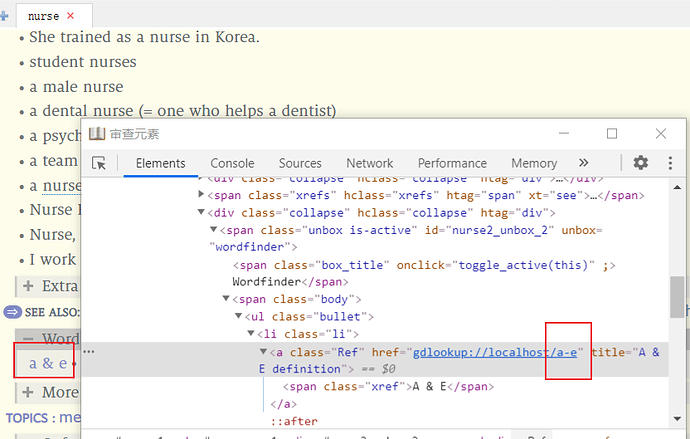
Task: Click the inspect element picker icon
Action: click(99, 163)
